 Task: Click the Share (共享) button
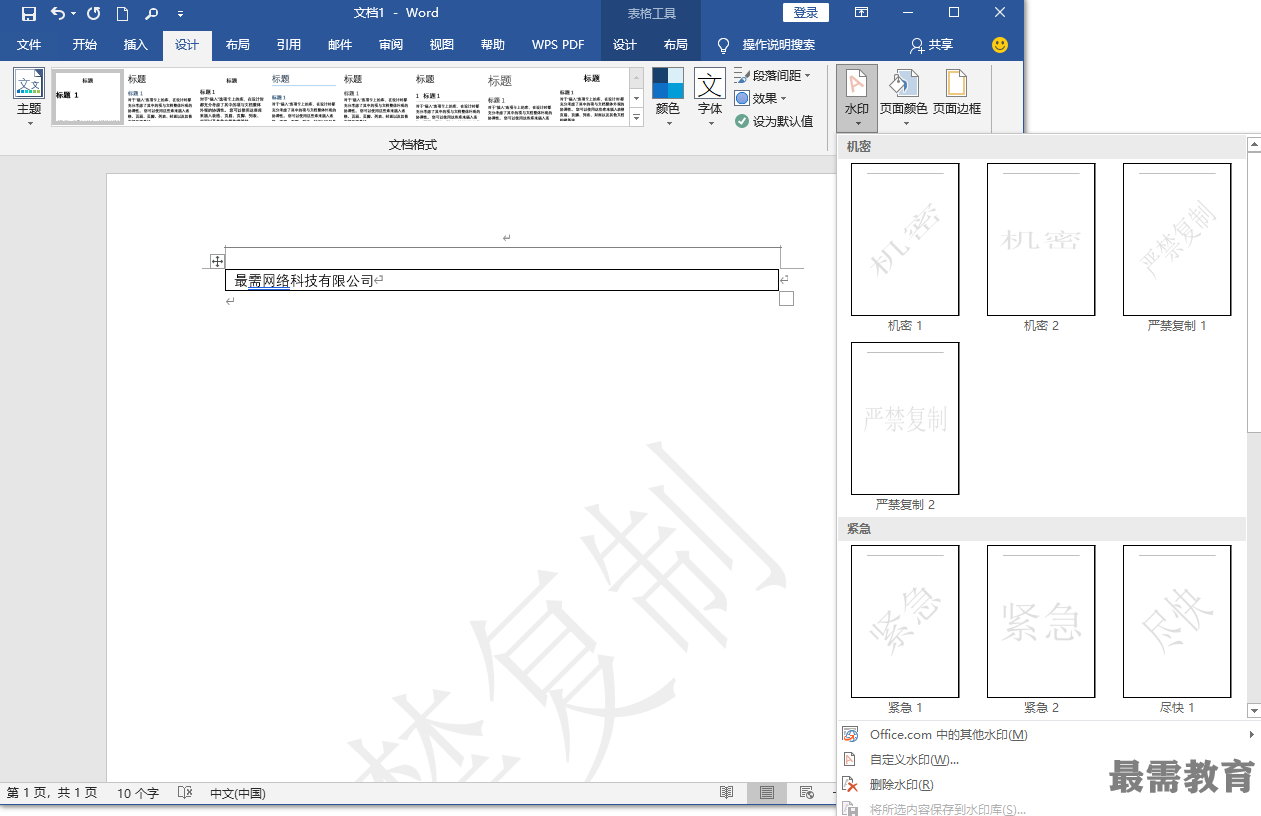pyautogui.click(x=931, y=45)
